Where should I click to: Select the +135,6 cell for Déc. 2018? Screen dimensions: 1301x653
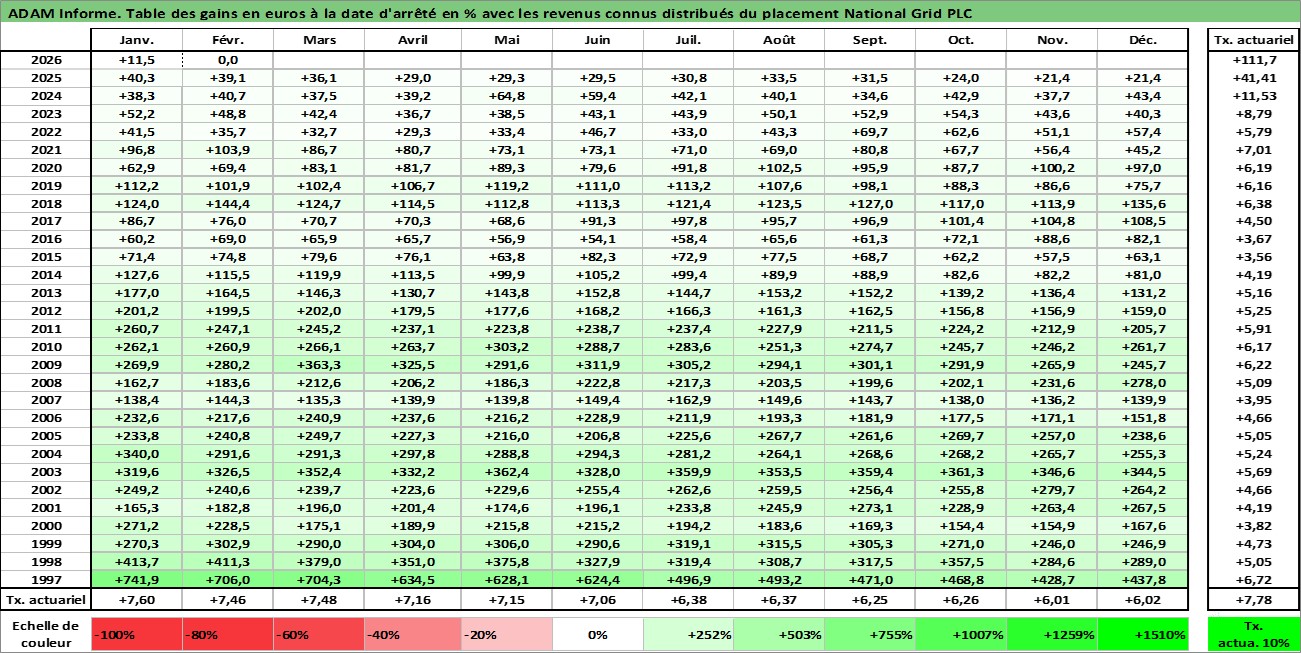[1142, 204]
